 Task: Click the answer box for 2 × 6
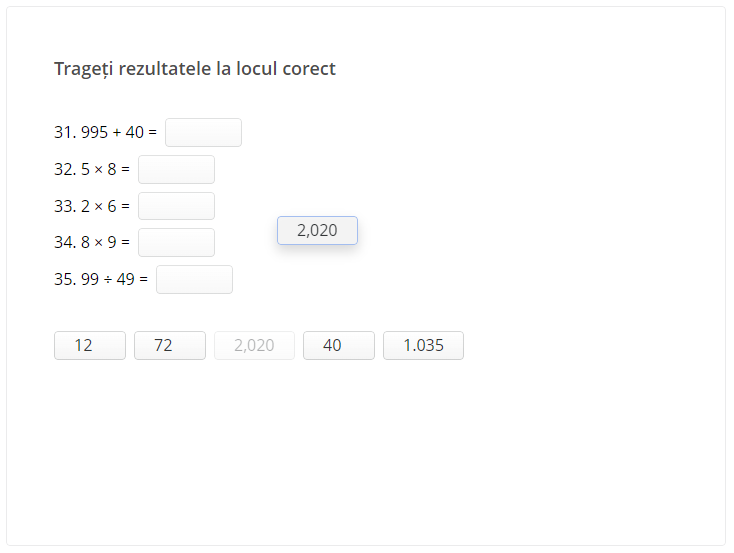(x=176, y=206)
